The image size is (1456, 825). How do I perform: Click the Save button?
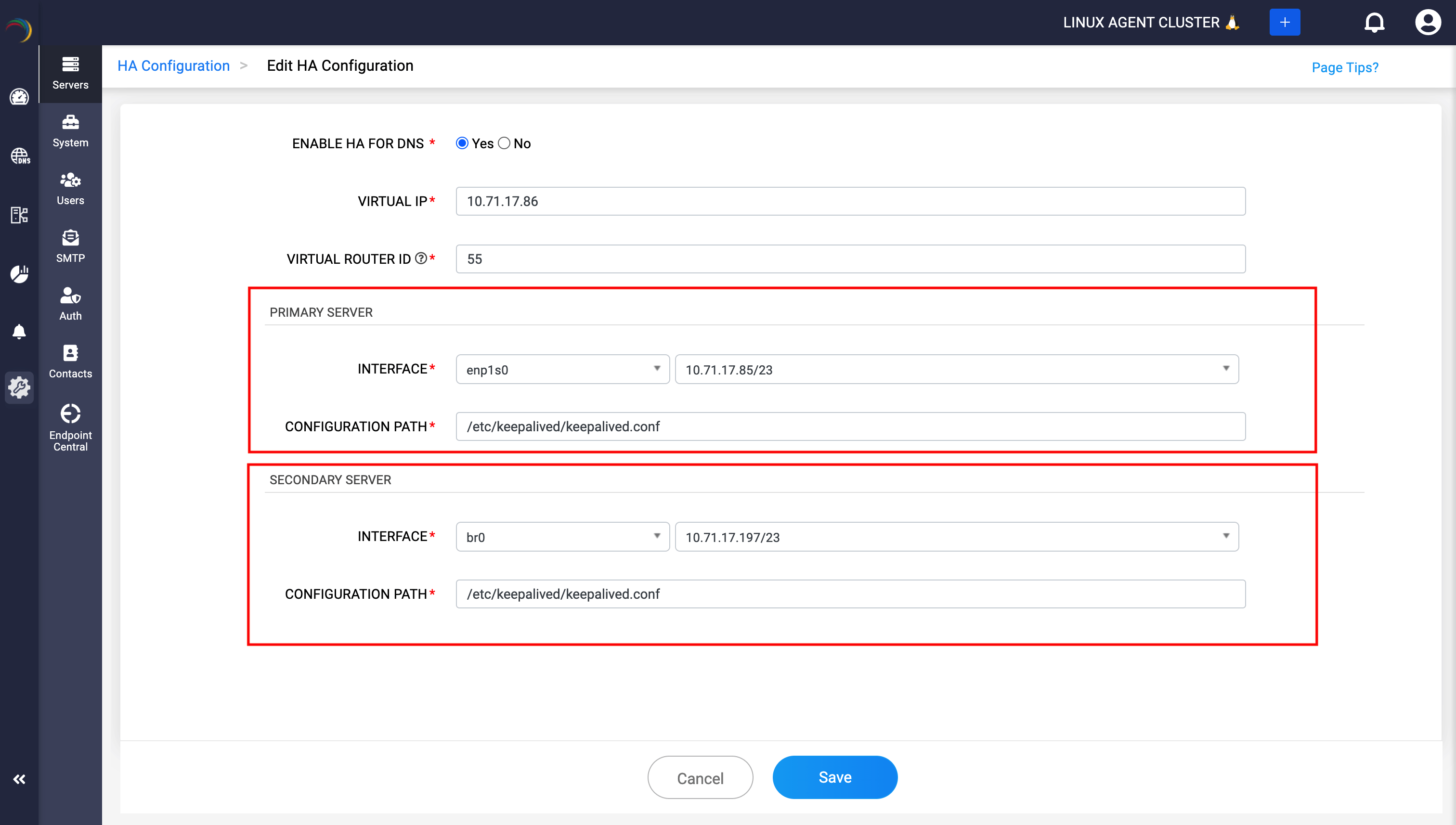pyautogui.click(x=834, y=777)
